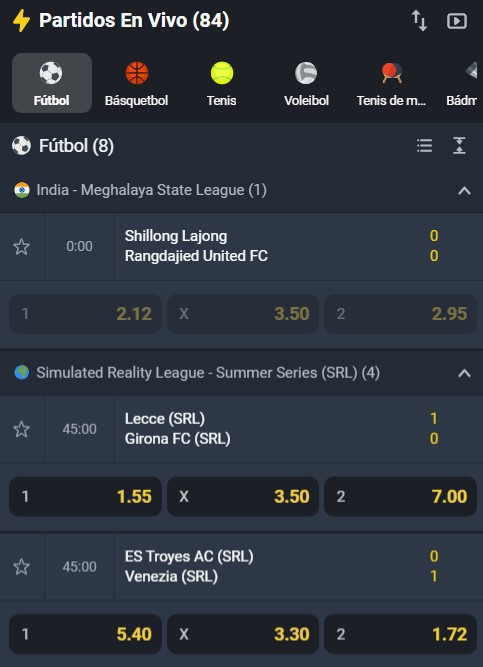Select Girona win odds 7.00
483x667 pixels.
pos(400,496)
